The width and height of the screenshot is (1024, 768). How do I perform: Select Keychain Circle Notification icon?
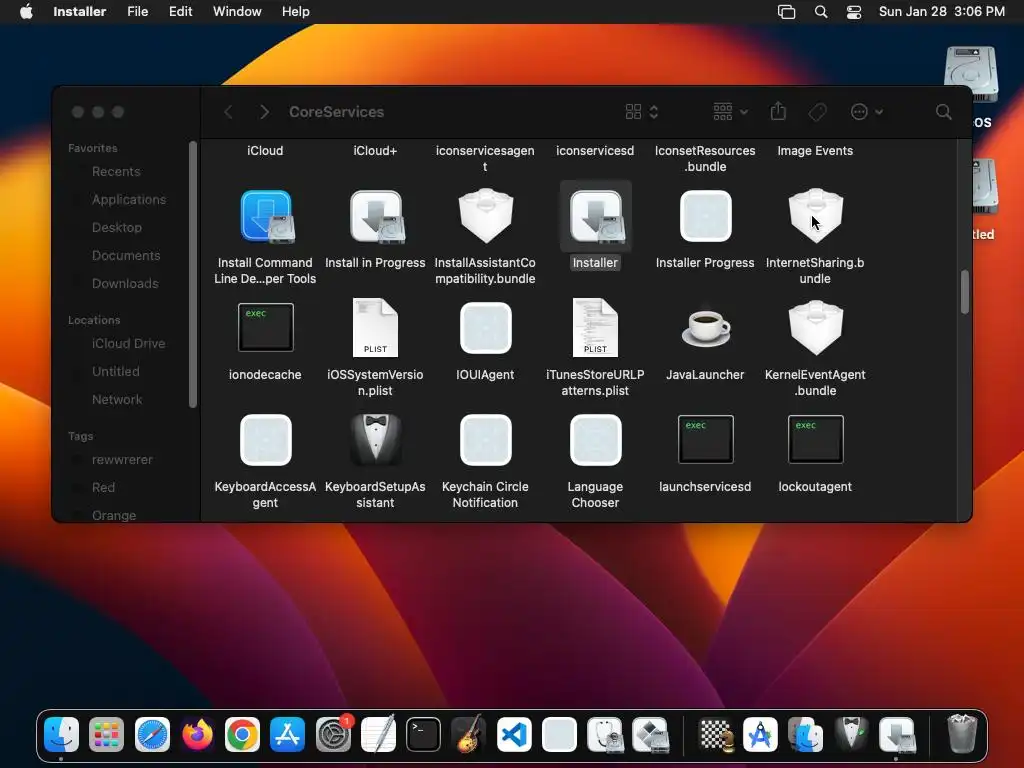click(x=485, y=440)
